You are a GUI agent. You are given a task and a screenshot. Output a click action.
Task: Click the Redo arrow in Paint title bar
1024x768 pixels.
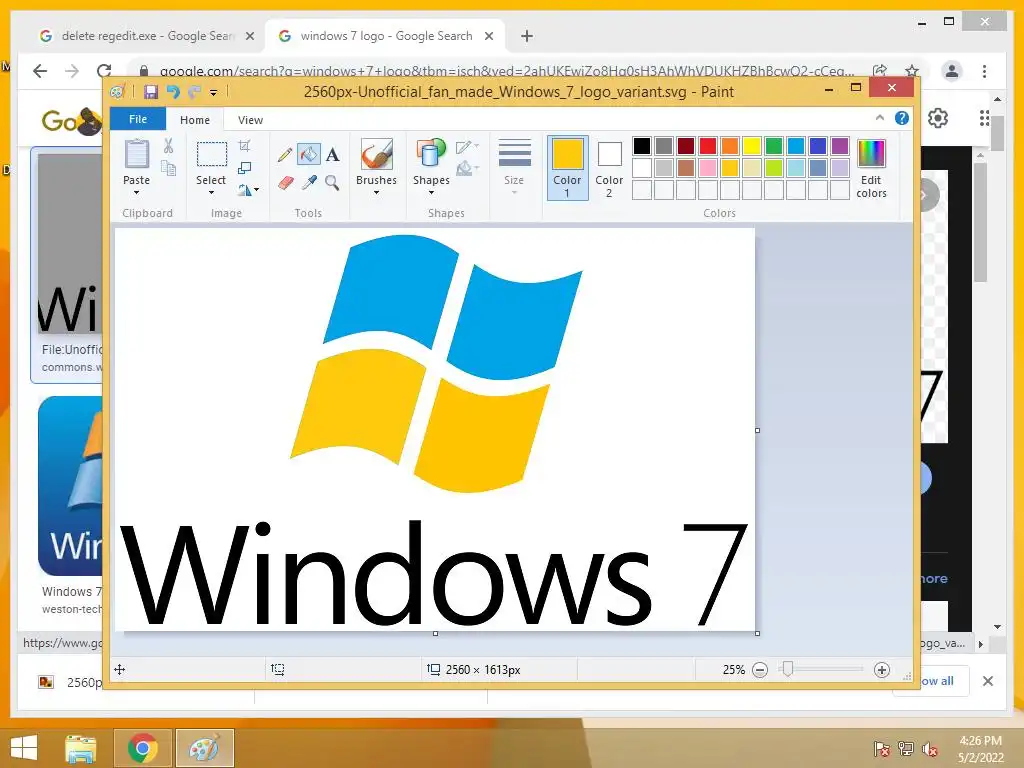tap(194, 92)
